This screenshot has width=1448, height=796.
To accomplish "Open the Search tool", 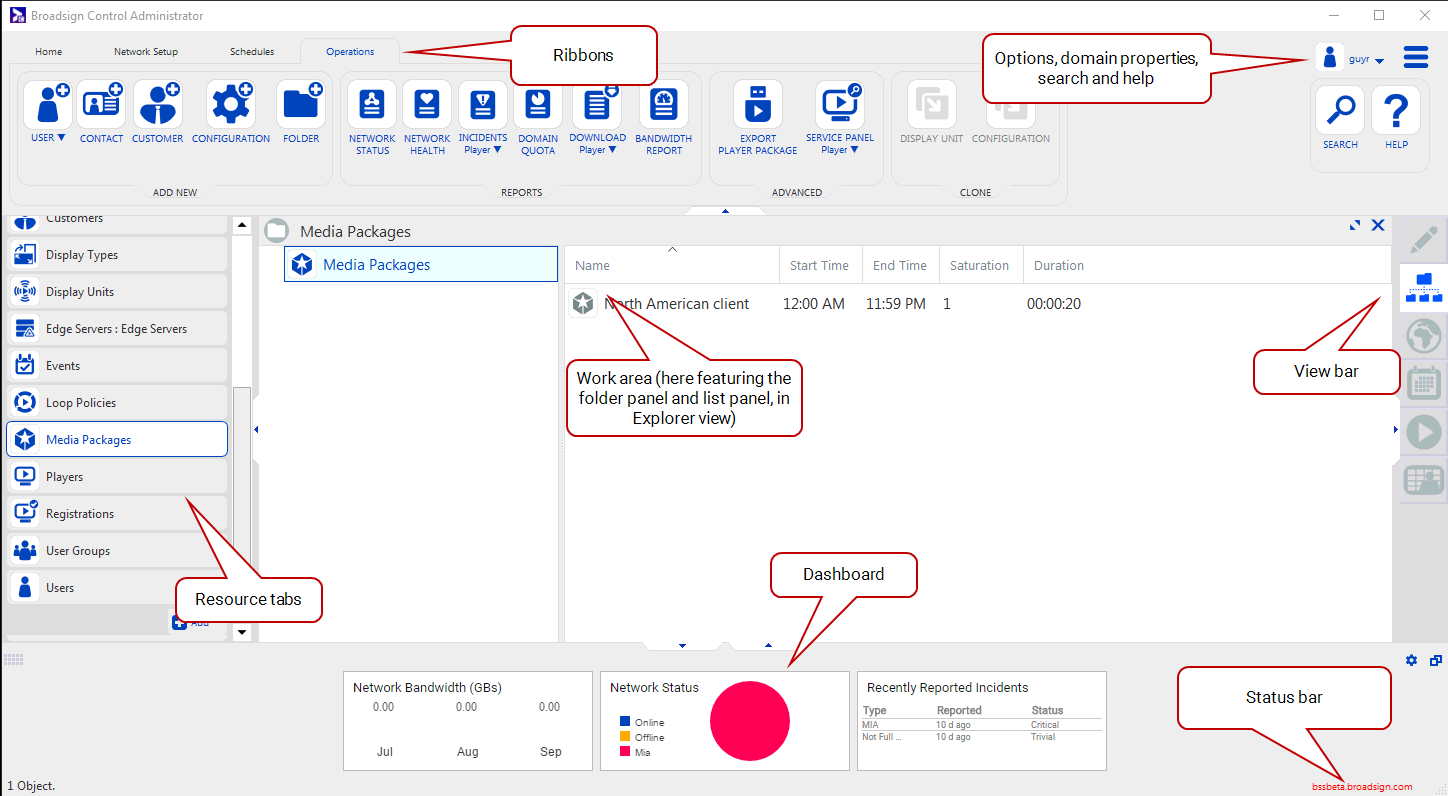I will [x=1340, y=111].
